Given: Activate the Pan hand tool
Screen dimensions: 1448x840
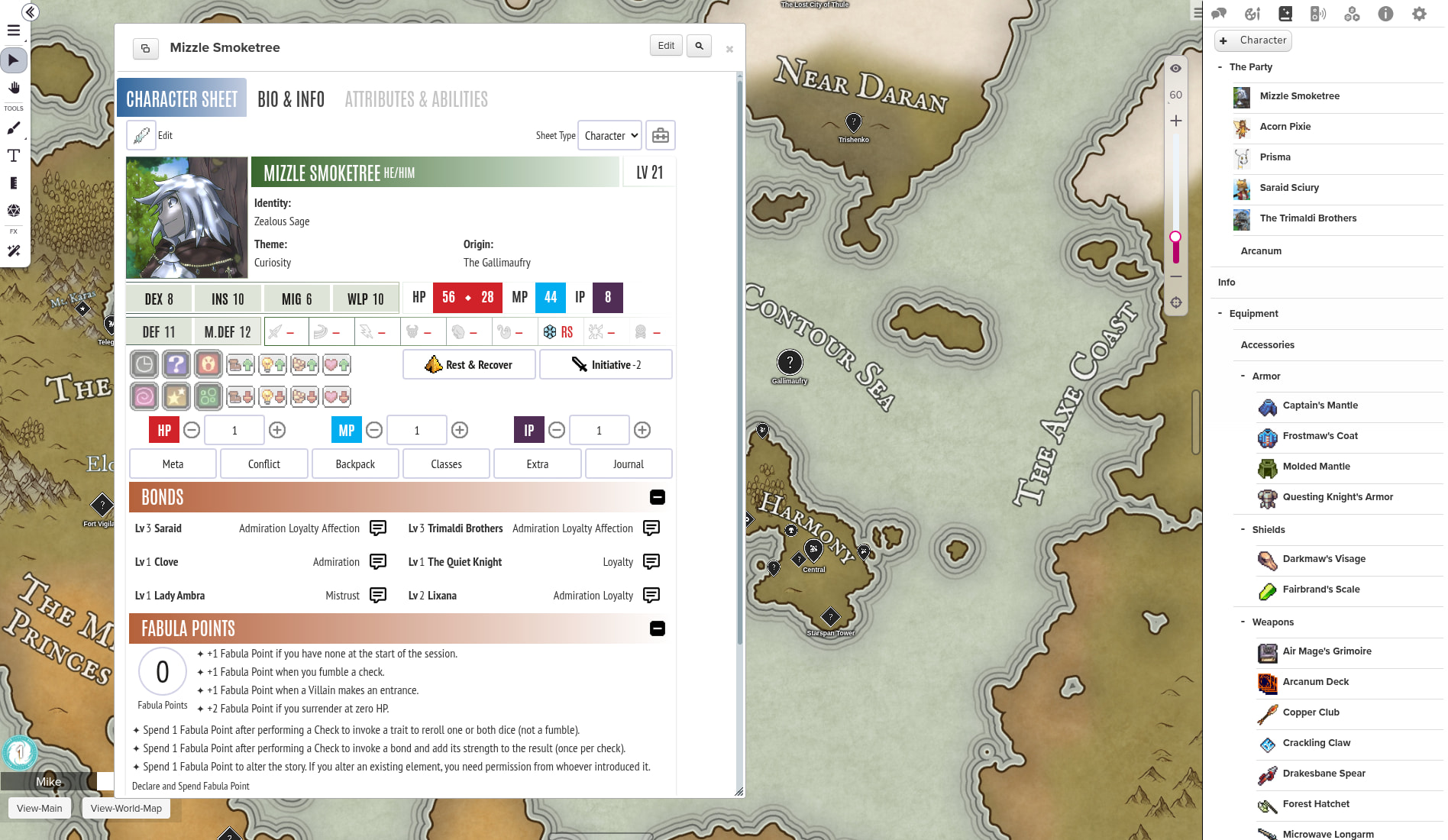Looking at the screenshot, I should pyautogui.click(x=14, y=88).
